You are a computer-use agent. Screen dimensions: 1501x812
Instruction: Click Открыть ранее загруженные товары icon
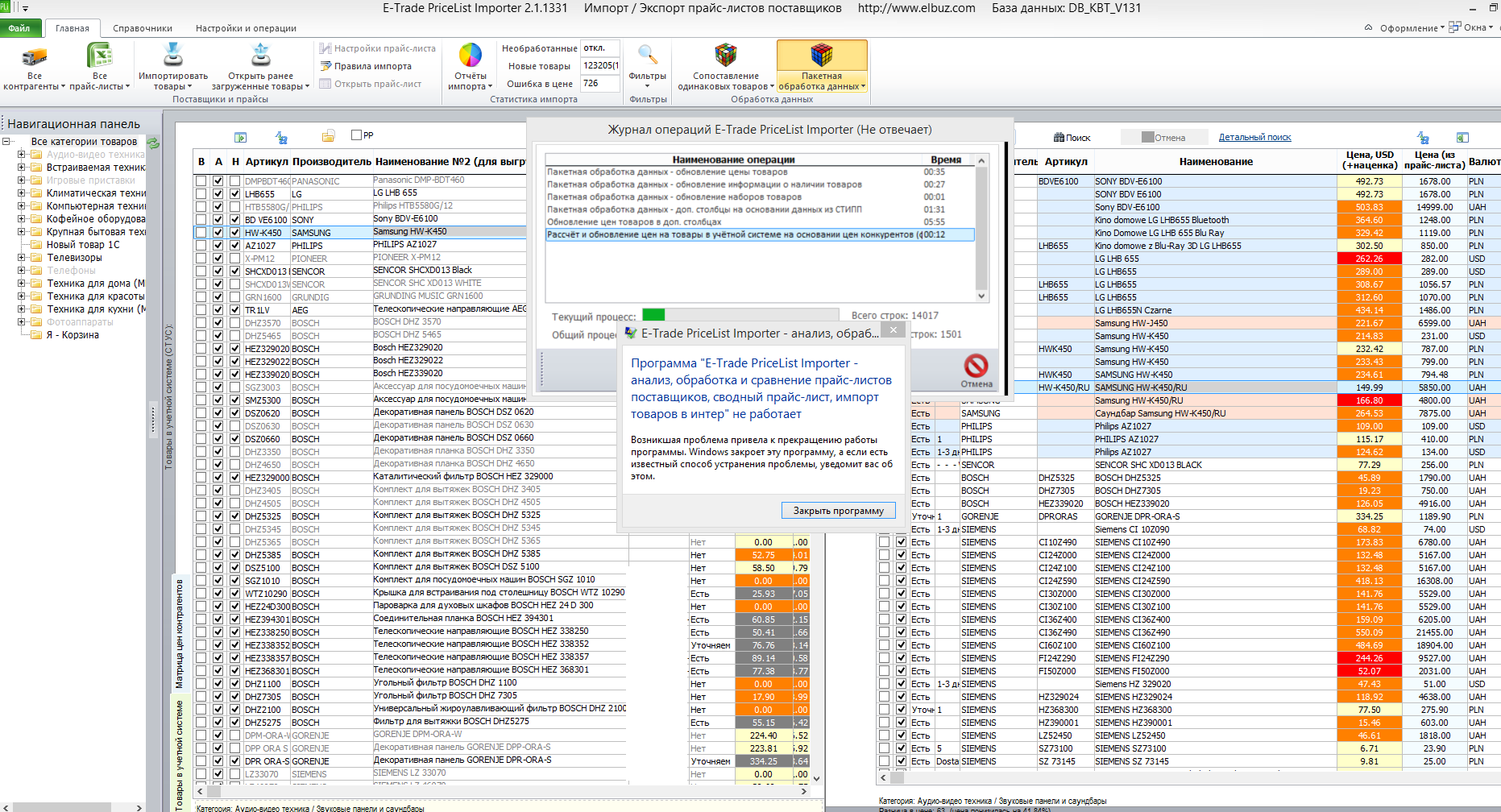pyautogui.click(x=260, y=55)
